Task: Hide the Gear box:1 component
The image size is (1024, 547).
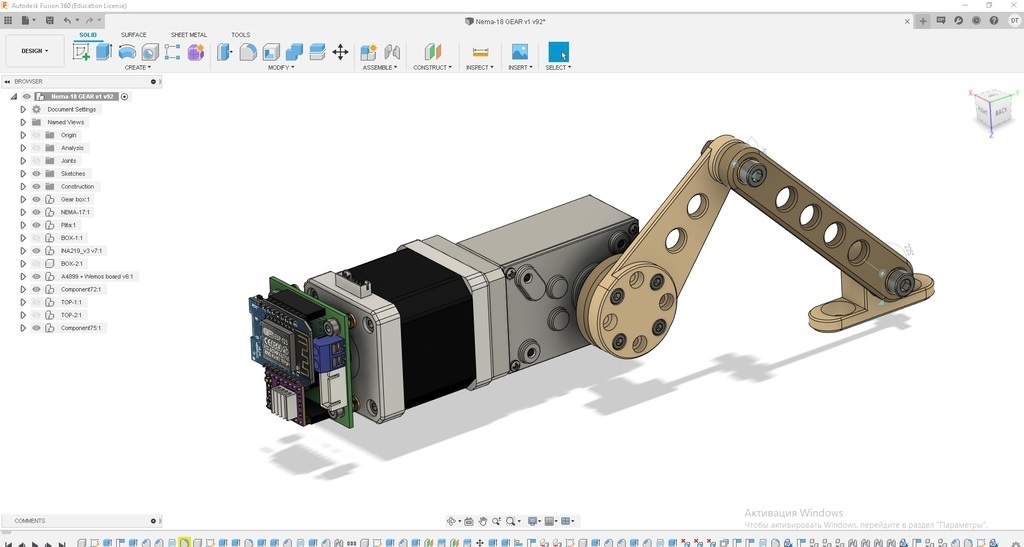Action: click(x=36, y=200)
